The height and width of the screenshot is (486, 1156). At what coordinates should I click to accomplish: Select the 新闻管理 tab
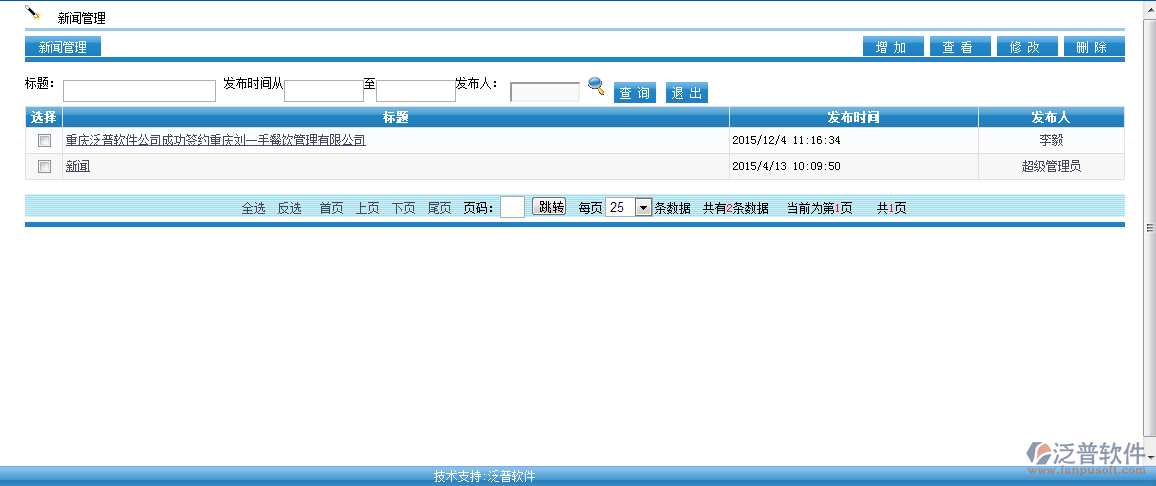pyautogui.click(x=63, y=47)
